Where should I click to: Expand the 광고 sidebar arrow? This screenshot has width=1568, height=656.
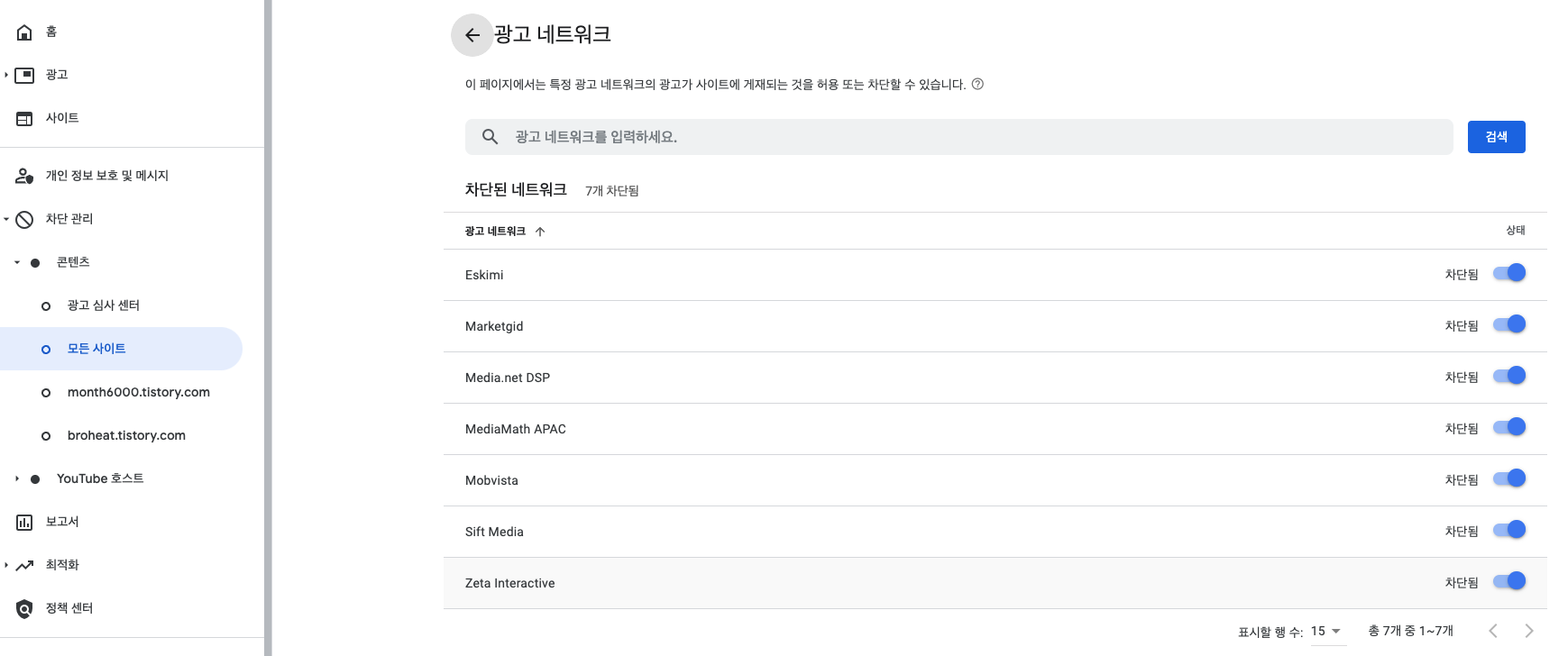point(6,75)
